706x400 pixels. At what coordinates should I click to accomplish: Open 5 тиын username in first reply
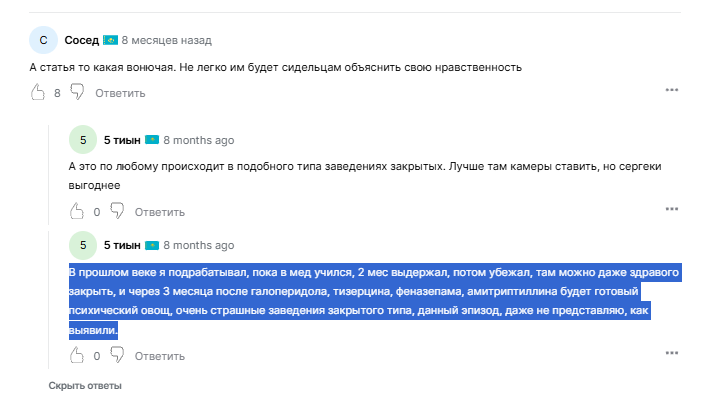122,140
